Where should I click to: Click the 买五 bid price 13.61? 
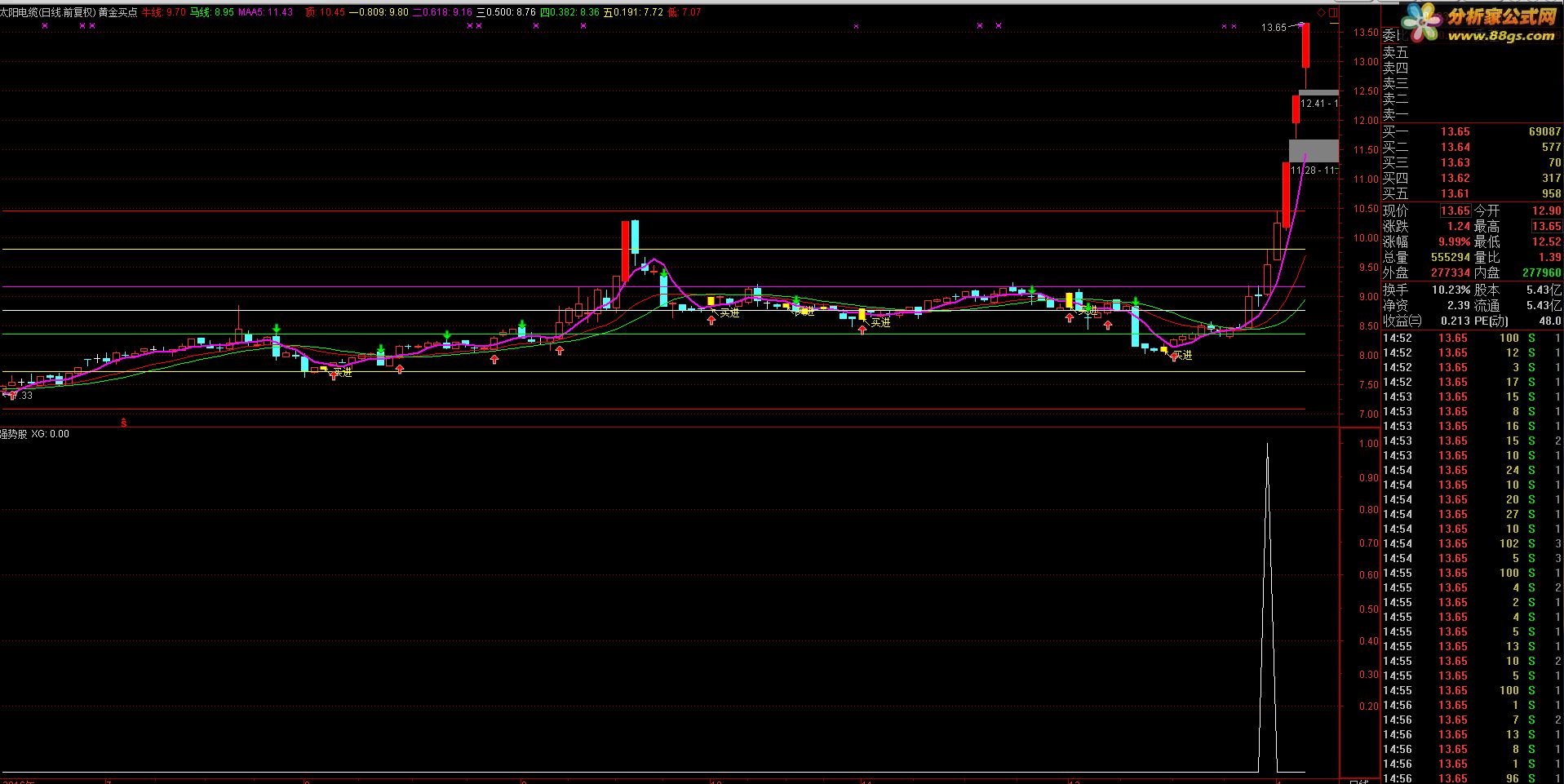point(1455,193)
